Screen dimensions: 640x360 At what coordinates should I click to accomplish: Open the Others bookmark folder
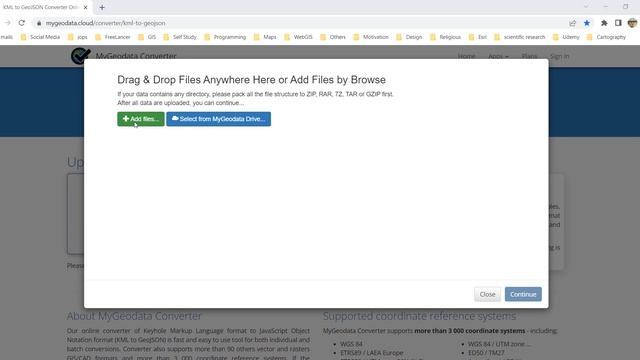coord(333,37)
